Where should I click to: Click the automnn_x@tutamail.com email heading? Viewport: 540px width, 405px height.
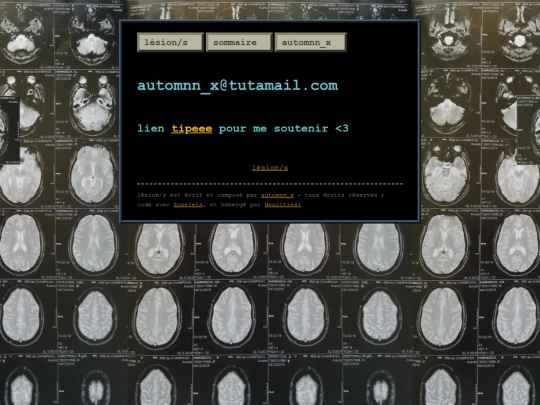238,85
